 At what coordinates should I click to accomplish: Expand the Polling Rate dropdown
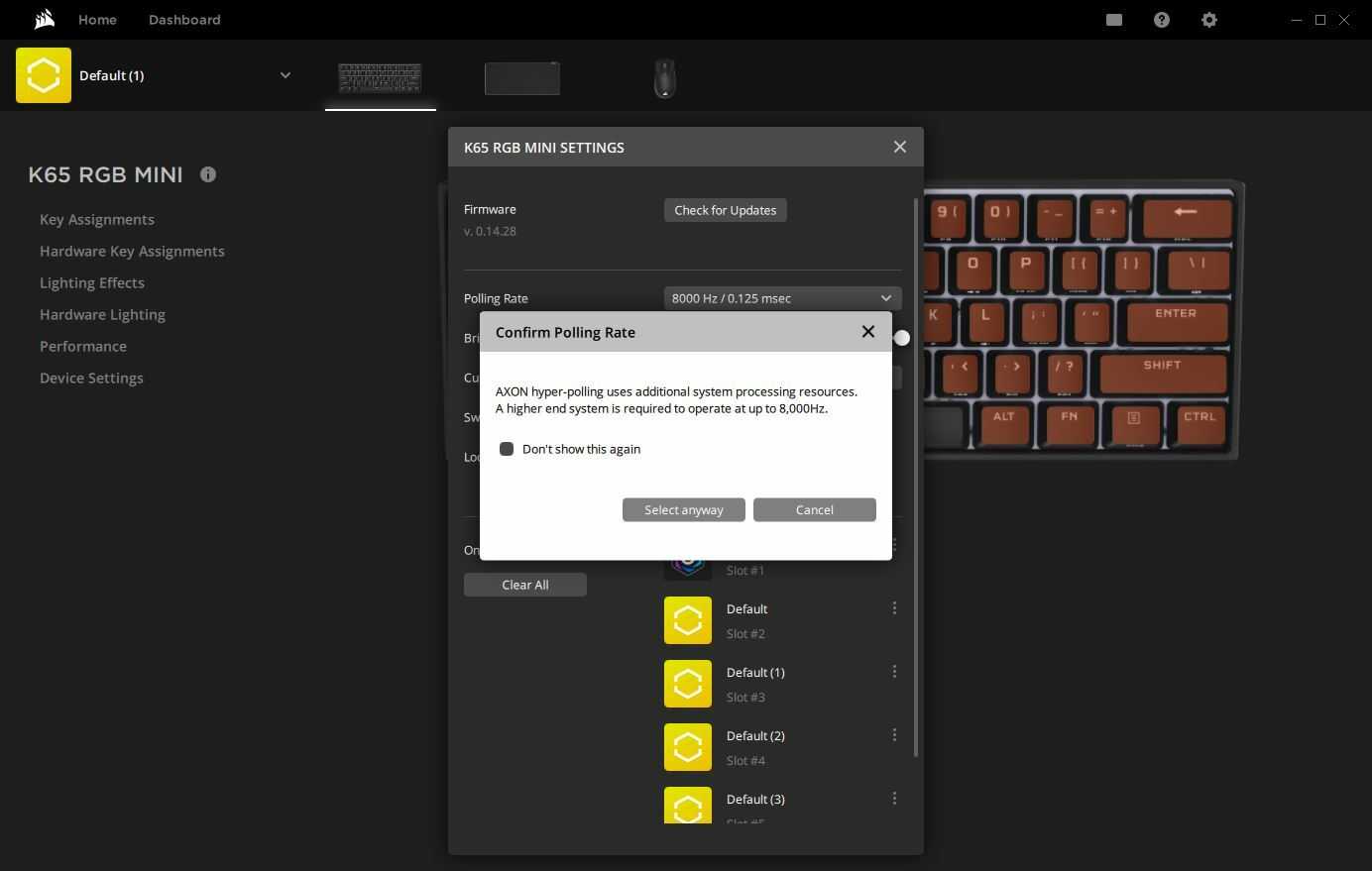782,298
